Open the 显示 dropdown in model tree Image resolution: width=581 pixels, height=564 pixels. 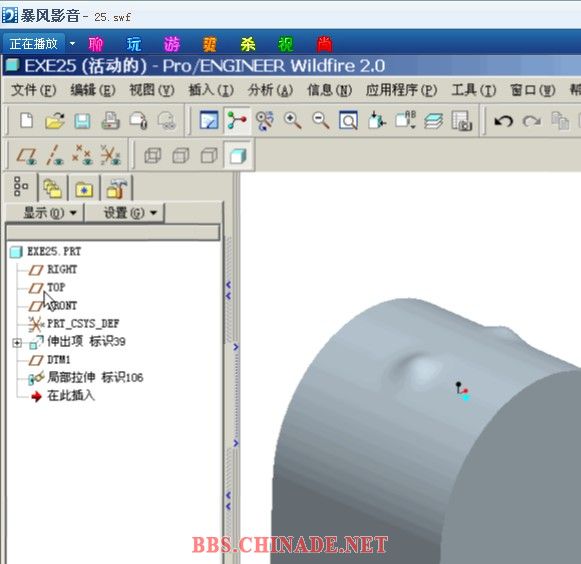click(49, 213)
